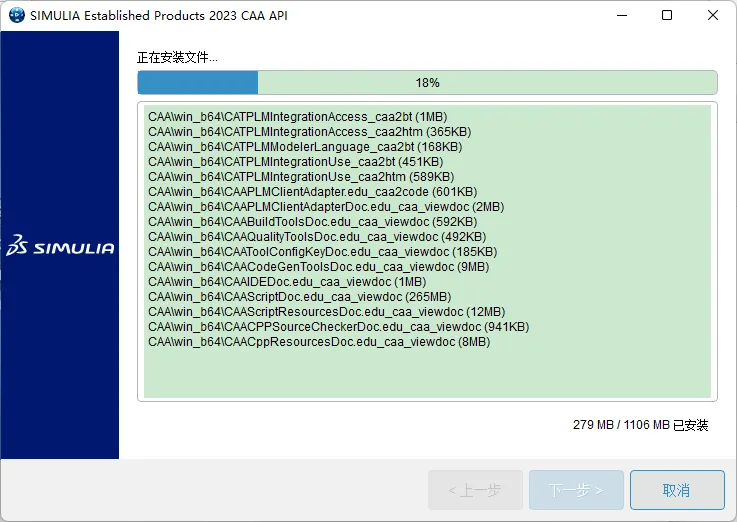Select CAACPPSourceCheckerDoc.edu_caa_viewdoc (941KB) line

(x=338, y=327)
